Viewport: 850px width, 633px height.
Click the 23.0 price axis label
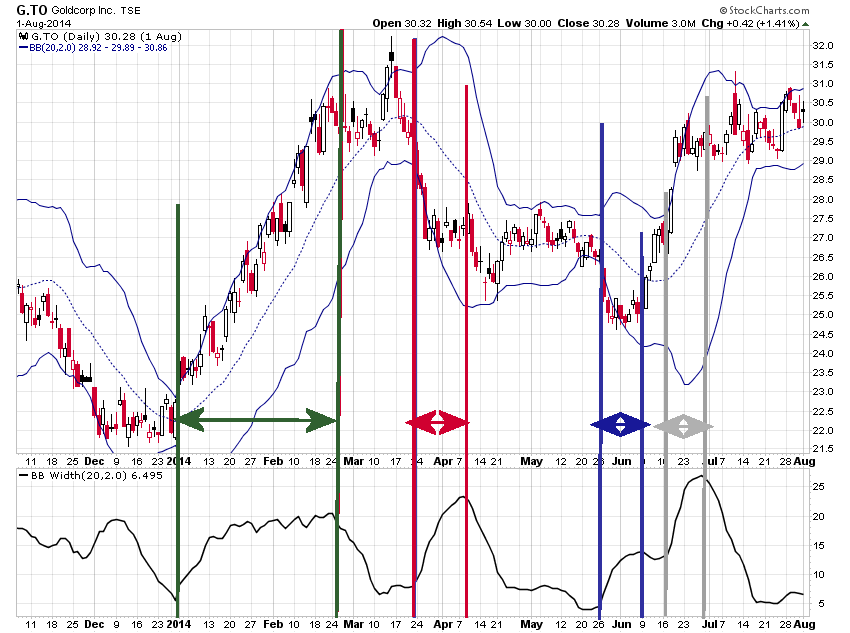pos(823,392)
